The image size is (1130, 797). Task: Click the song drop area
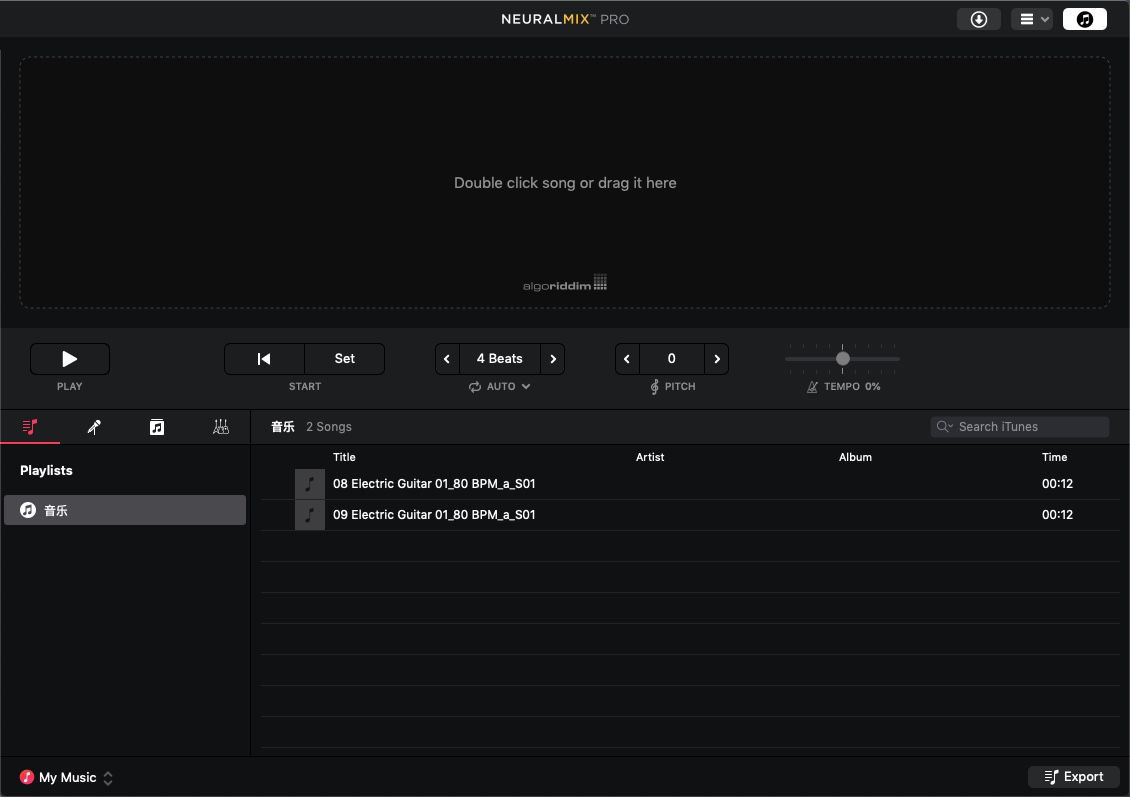pyautogui.click(x=565, y=182)
